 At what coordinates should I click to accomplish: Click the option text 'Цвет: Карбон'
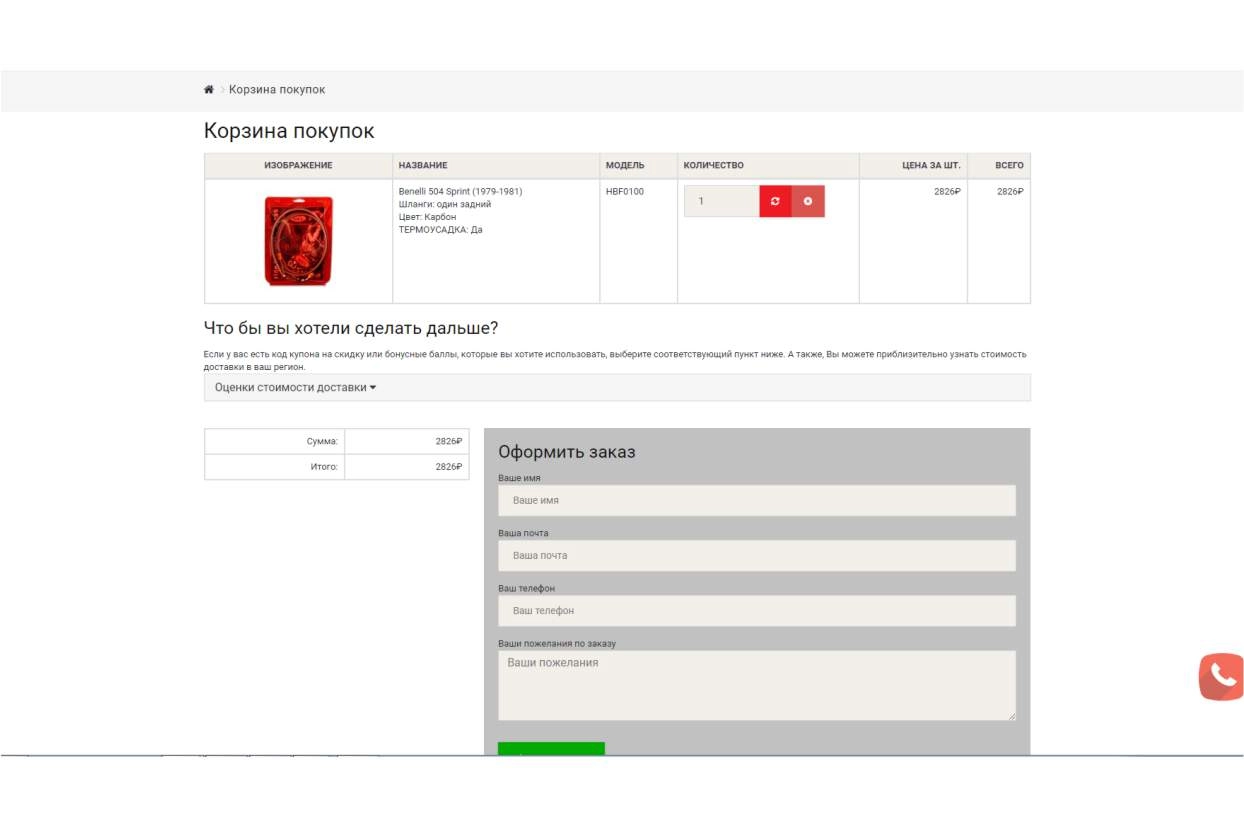click(x=427, y=217)
